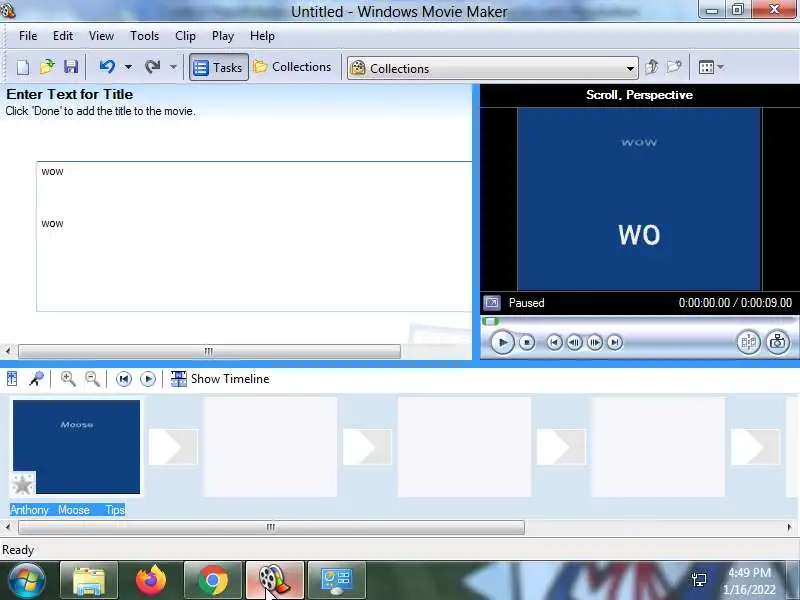The width and height of the screenshot is (800, 600).
Task: Click the video effect star on Moose clip
Action: click(x=22, y=484)
